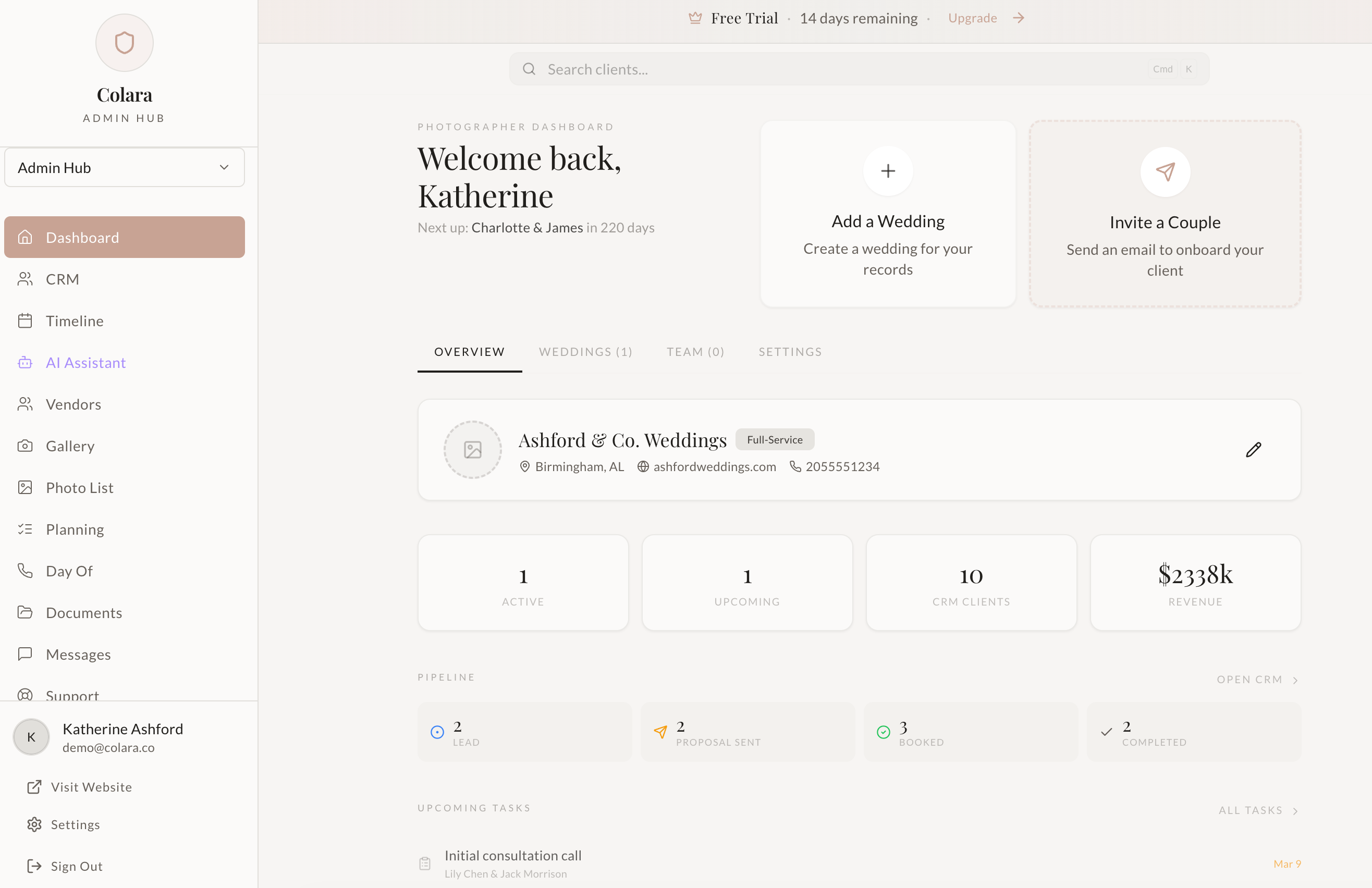Click the Add a Wedding card
The image size is (1372, 888).
pyautogui.click(x=888, y=214)
